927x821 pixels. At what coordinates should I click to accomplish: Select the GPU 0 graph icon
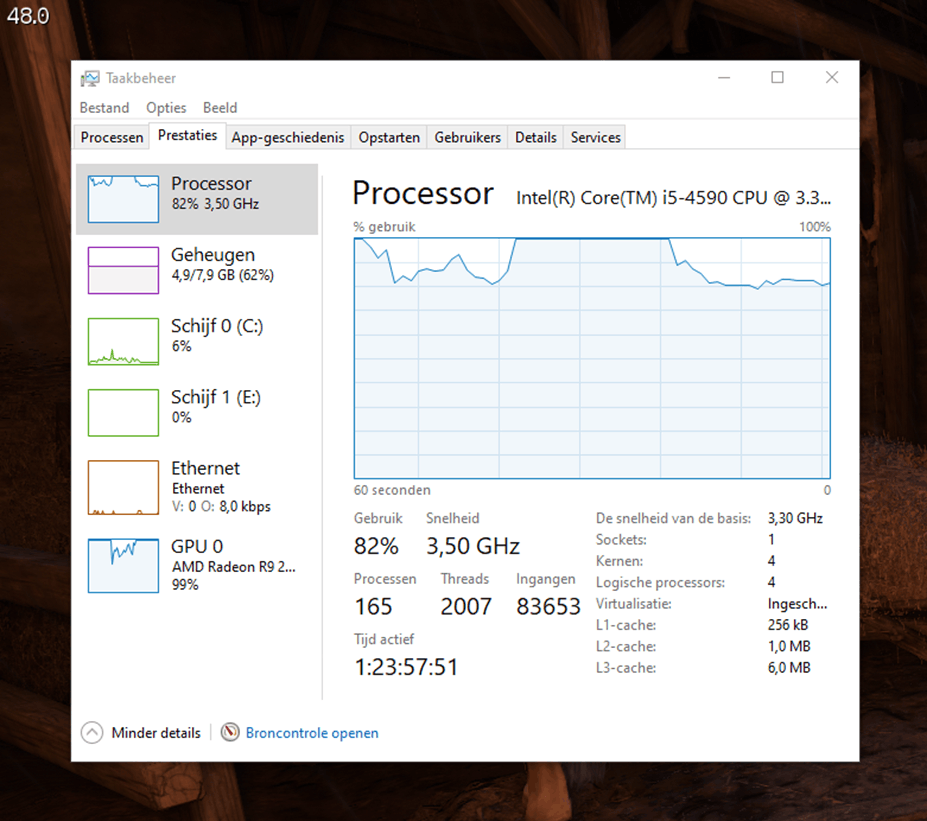[x=123, y=565]
